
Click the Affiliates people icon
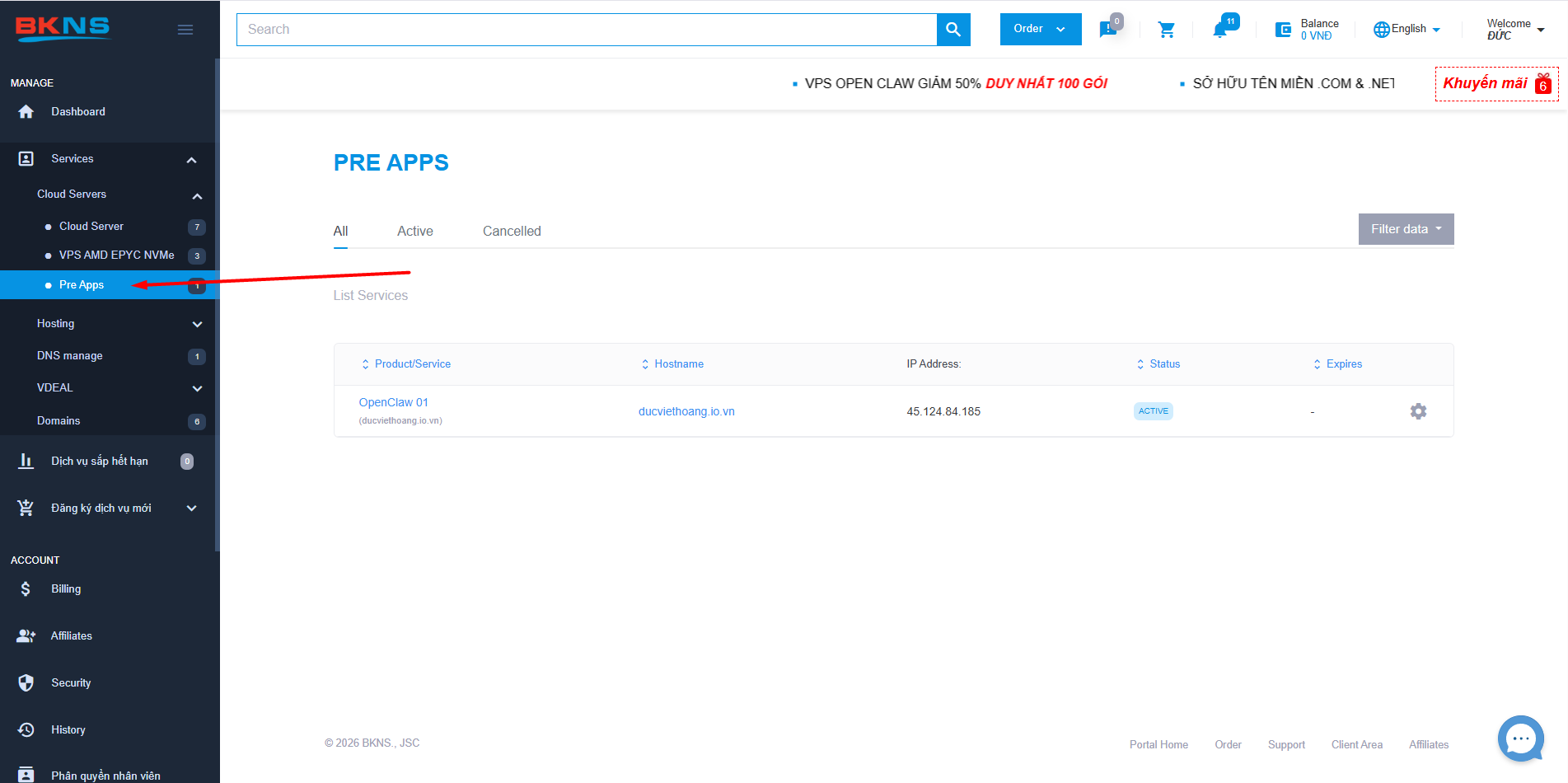(x=26, y=636)
